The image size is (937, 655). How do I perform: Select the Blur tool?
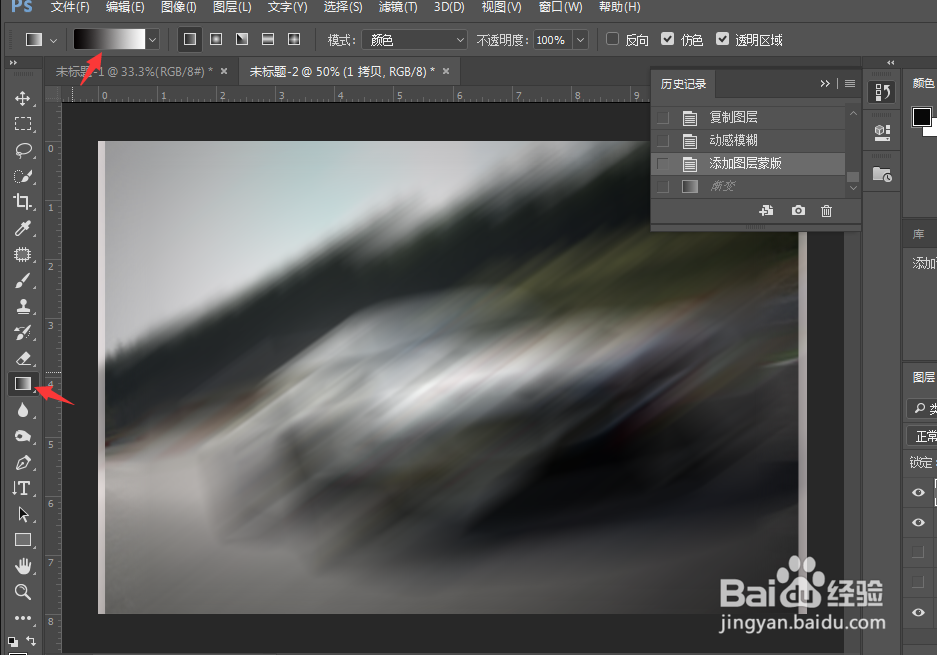(x=23, y=410)
